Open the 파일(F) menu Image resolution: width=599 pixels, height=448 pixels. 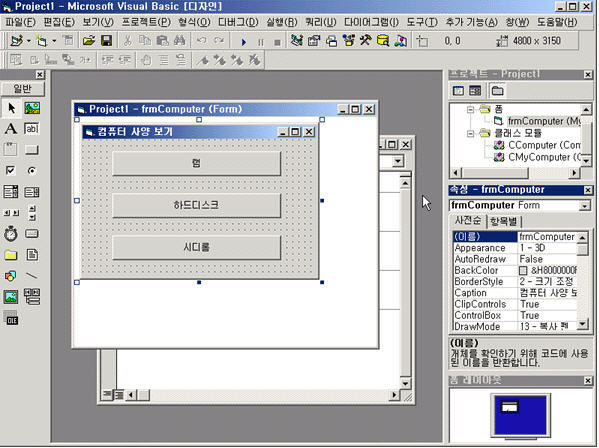point(20,22)
